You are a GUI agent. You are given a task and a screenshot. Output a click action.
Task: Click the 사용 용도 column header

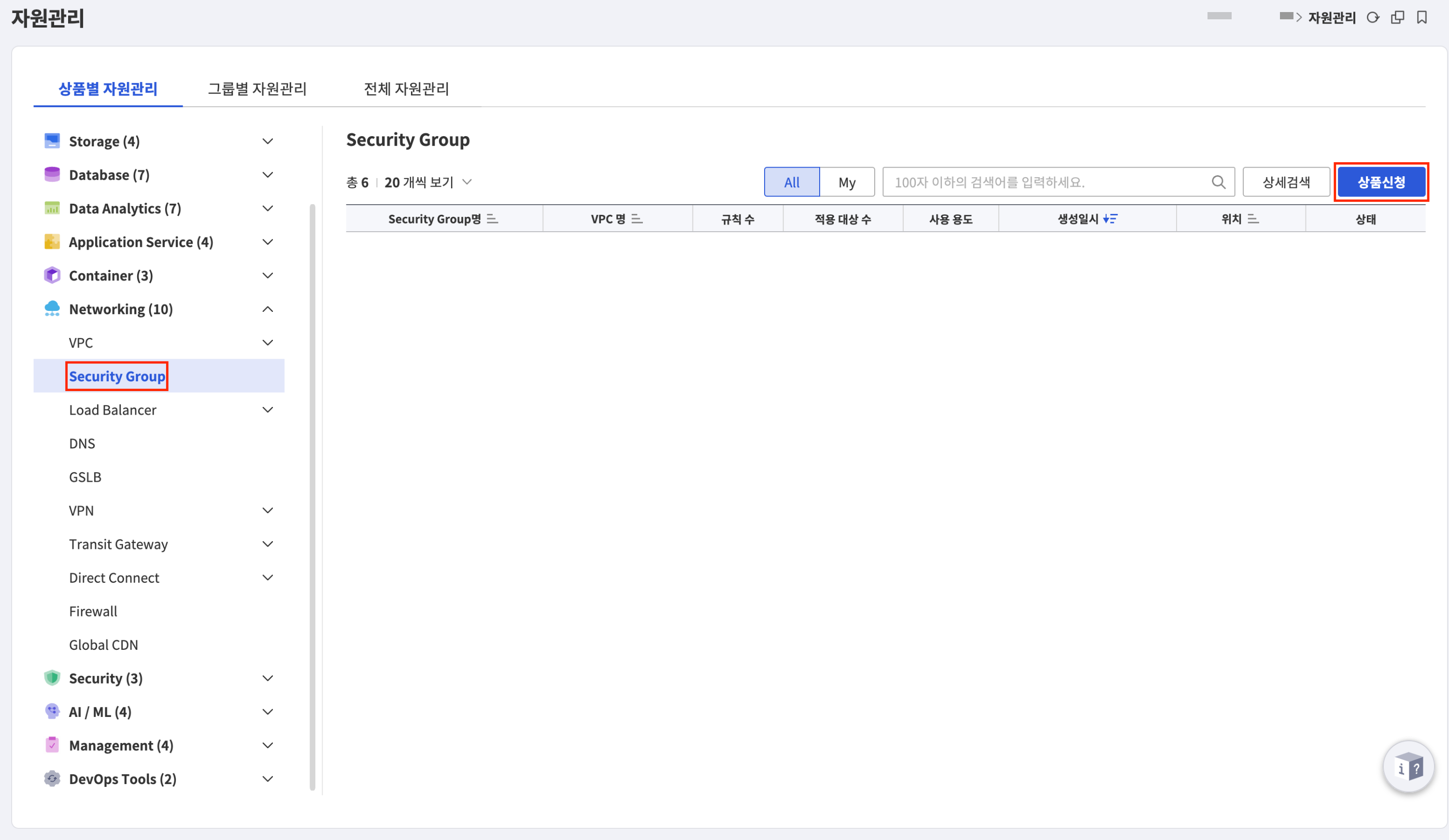click(951, 219)
